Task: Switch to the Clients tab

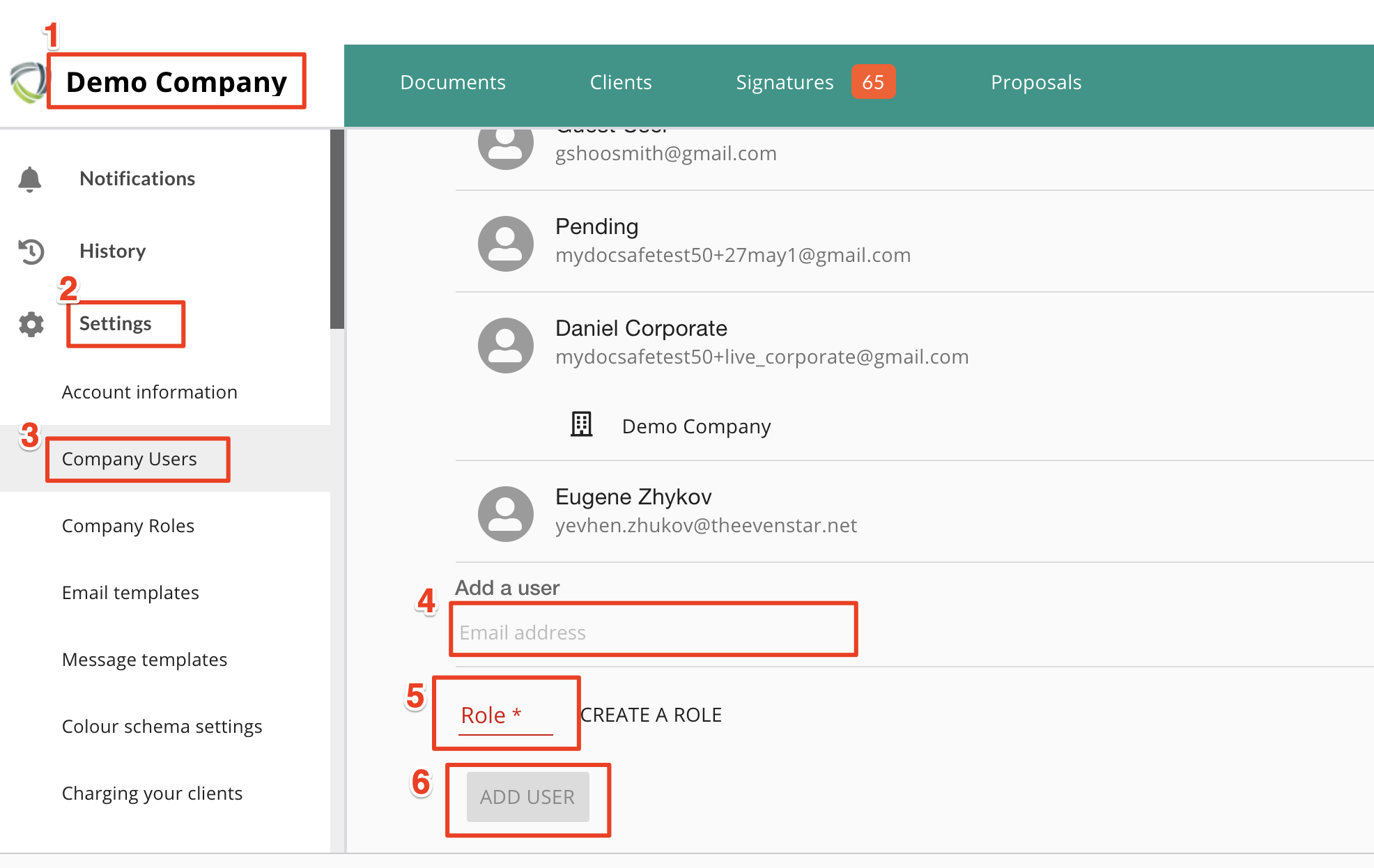Action: click(x=620, y=82)
